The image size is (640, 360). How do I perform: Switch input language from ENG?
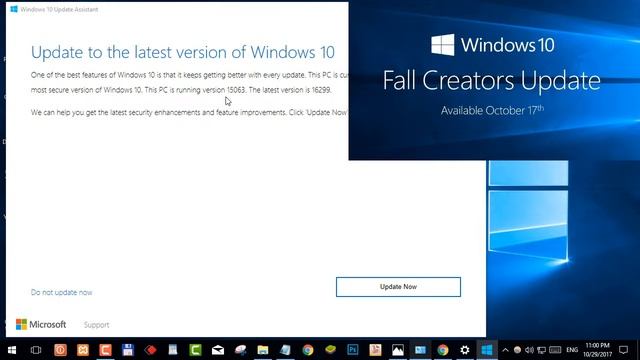click(572, 350)
